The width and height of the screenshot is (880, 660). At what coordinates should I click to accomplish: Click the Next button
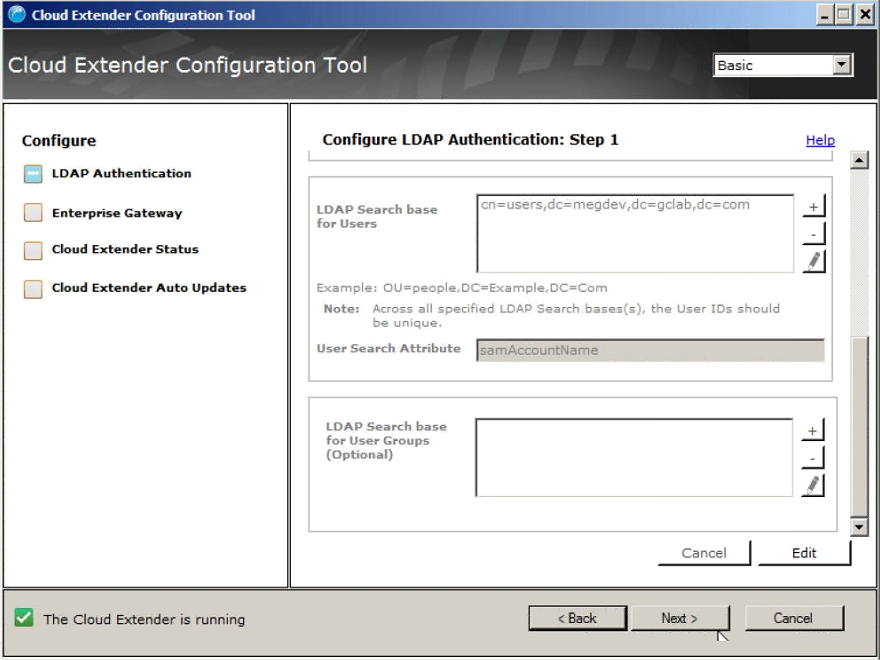click(680, 618)
